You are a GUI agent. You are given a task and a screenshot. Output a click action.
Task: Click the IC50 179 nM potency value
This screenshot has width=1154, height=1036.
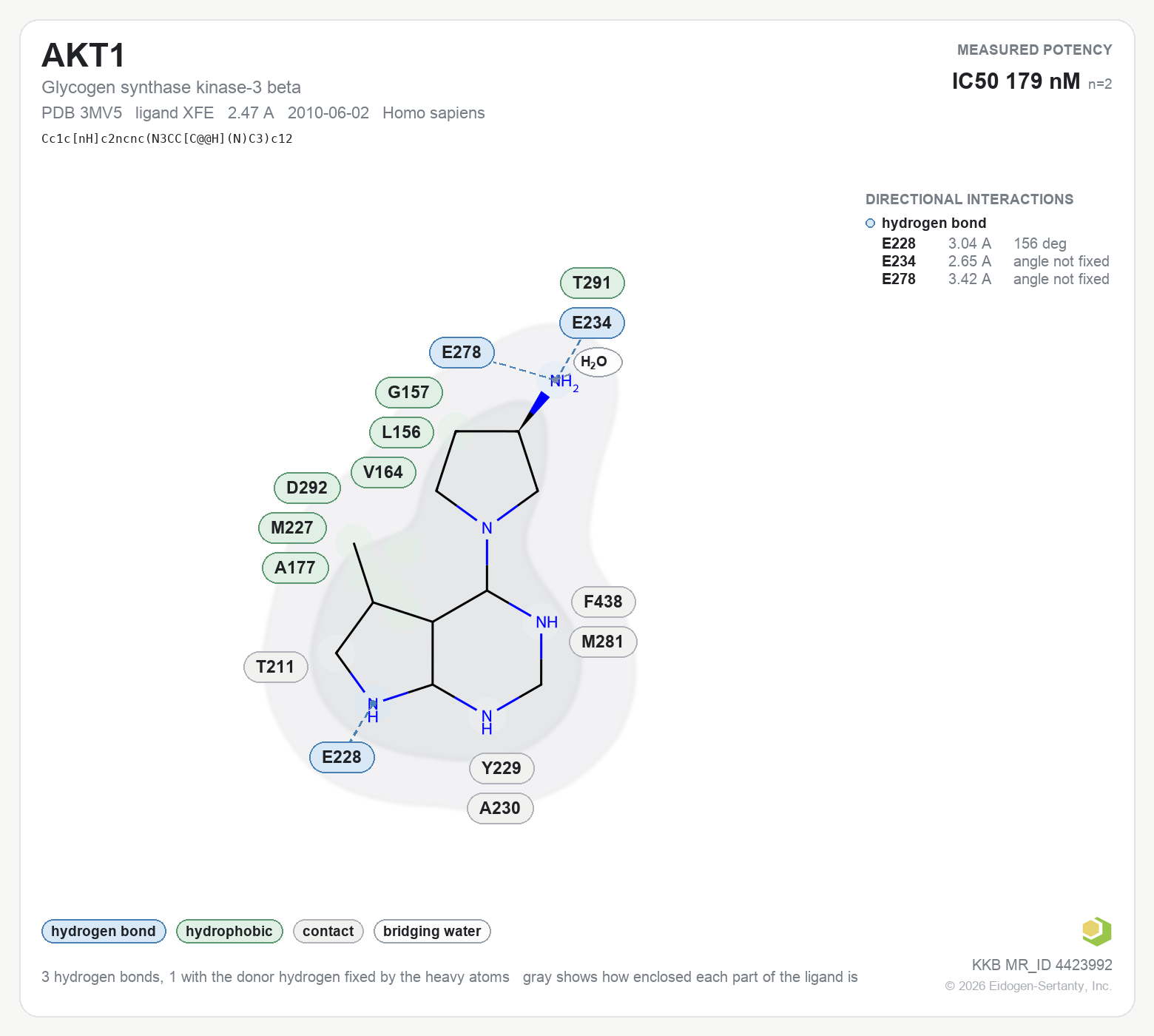click(x=1016, y=81)
